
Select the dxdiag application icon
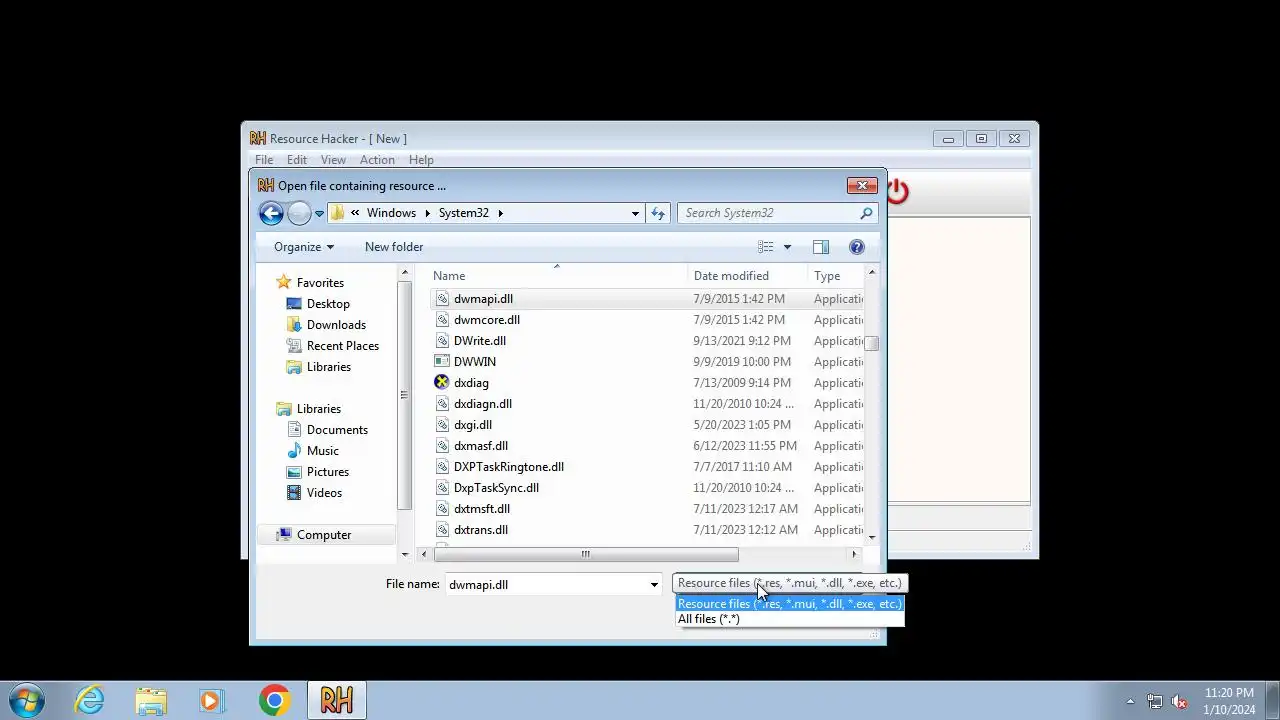pyautogui.click(x=442, y=383)
